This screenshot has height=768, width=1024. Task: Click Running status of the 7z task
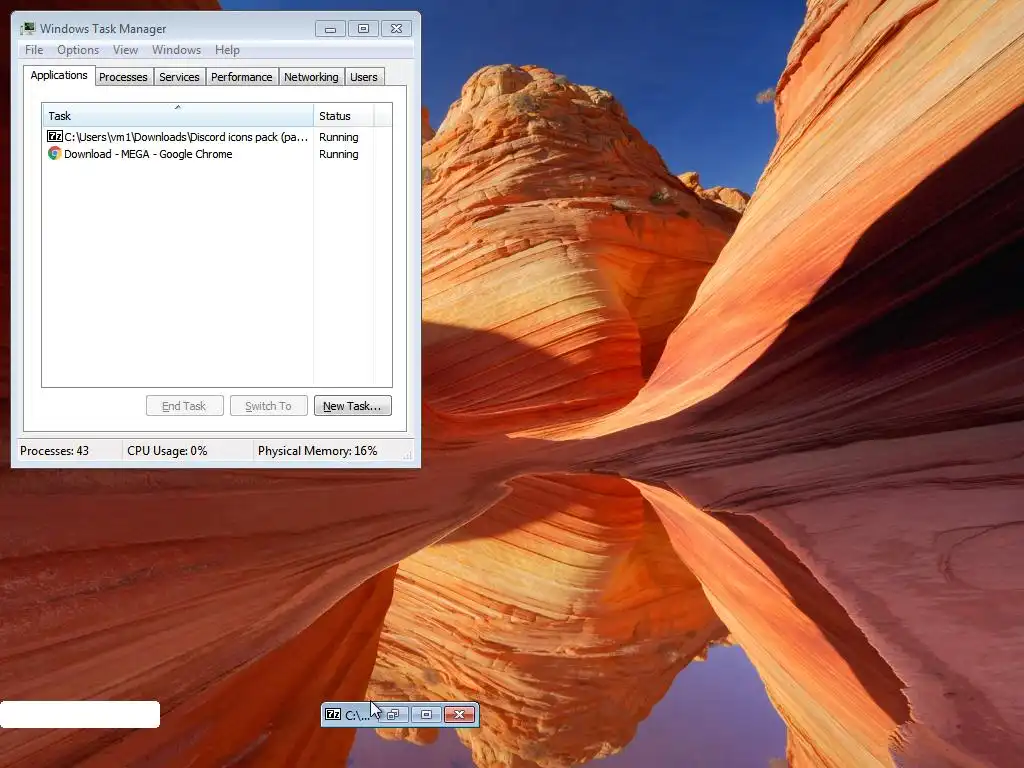[338, 137]
